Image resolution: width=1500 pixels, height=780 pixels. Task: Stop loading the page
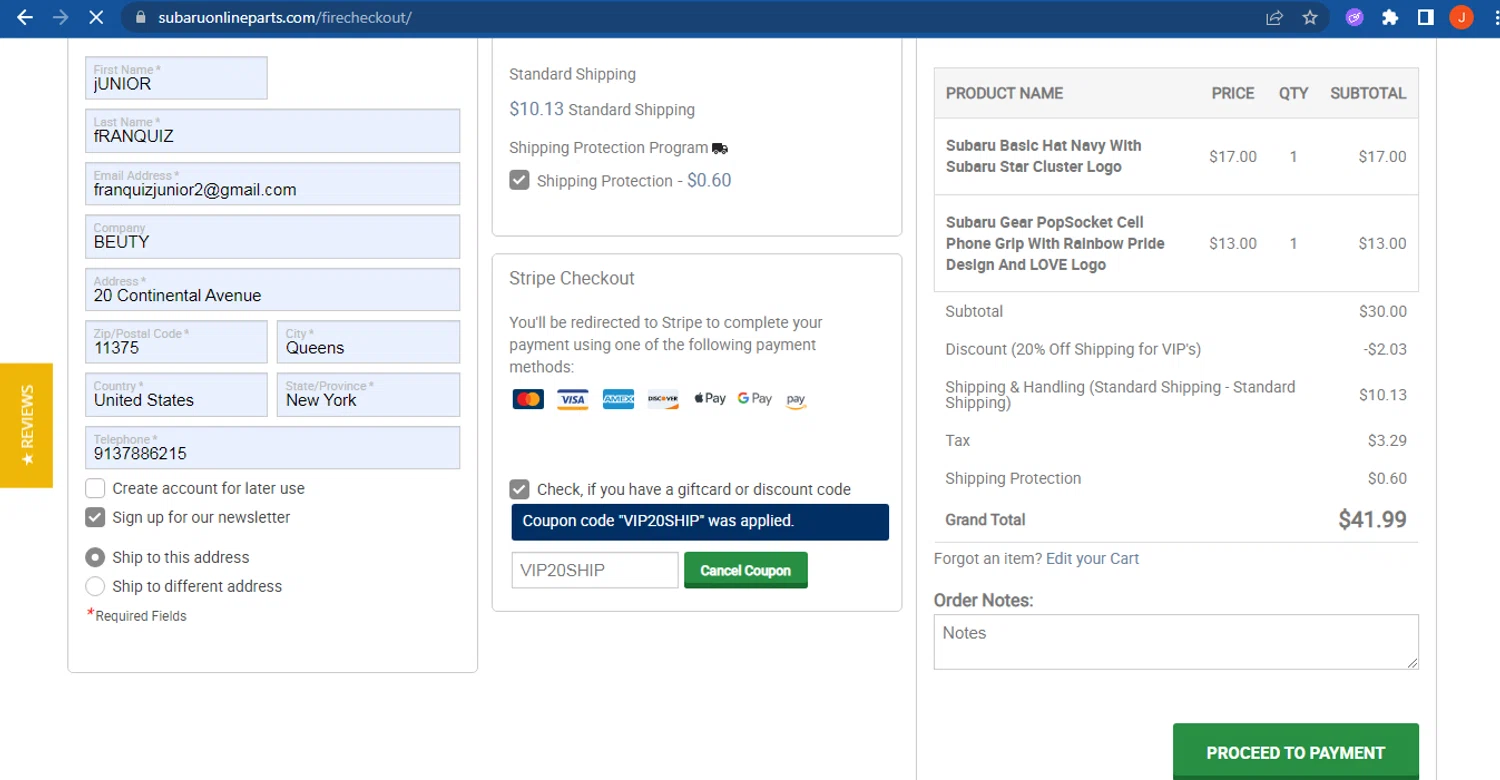point(96,17)
